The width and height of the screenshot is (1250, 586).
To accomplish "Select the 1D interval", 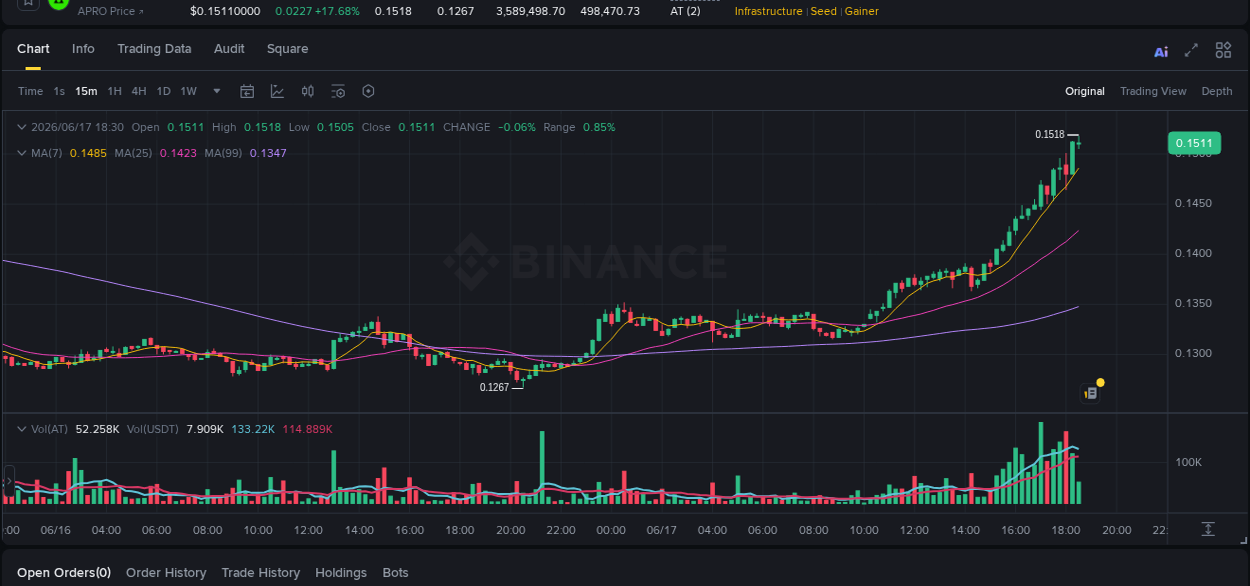I will click(x=163, y=91).
